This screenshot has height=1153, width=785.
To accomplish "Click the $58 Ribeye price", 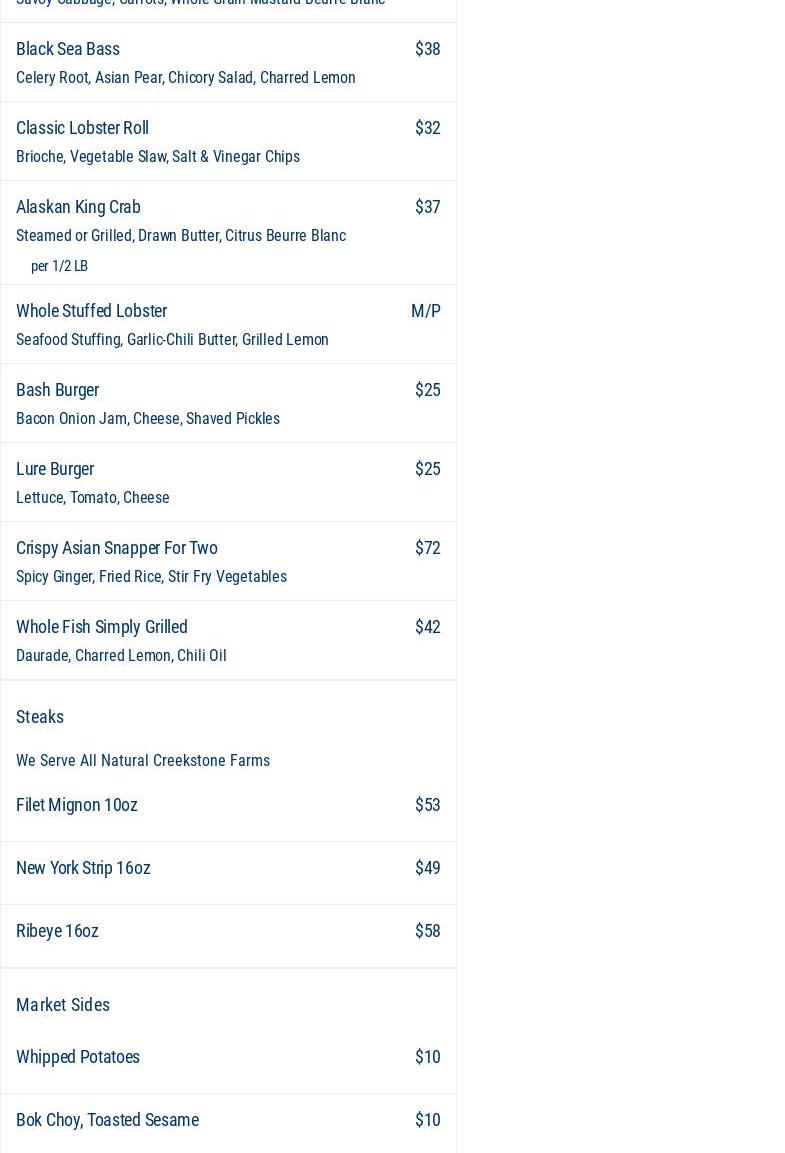I will click(427, 931).
